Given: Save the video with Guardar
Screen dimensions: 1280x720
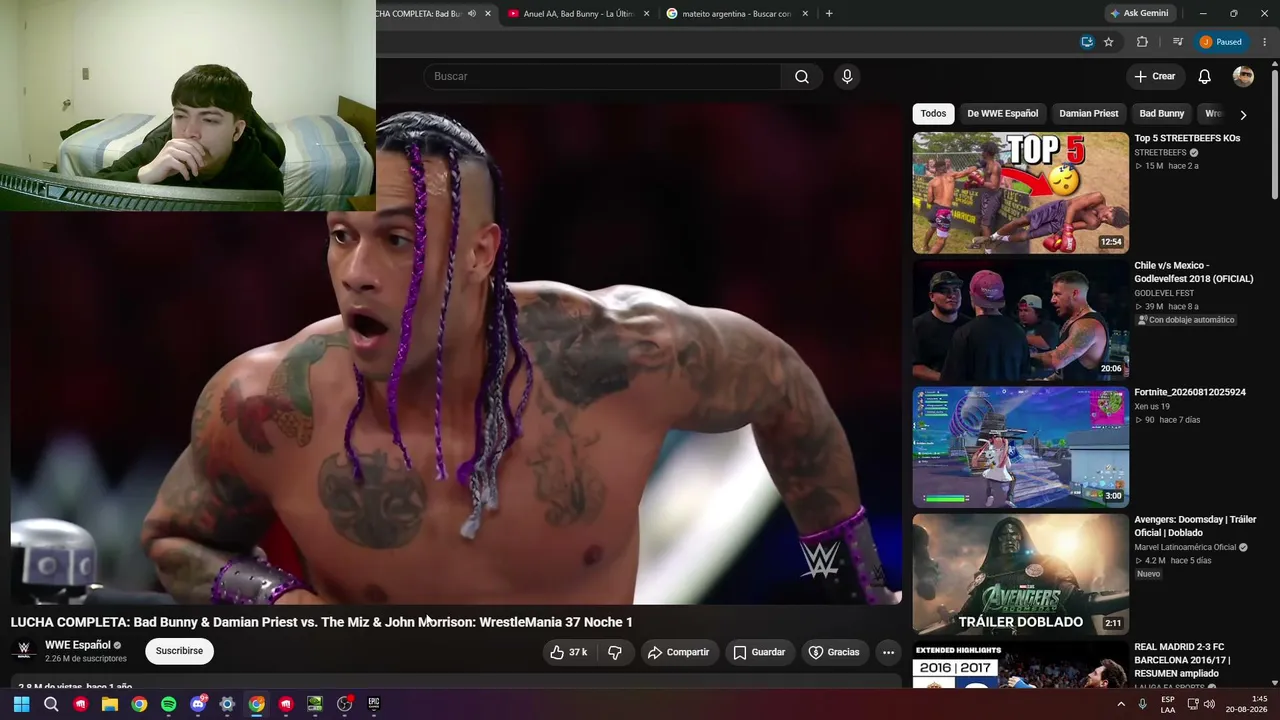Looking at the screenshot, I should 759,652.
